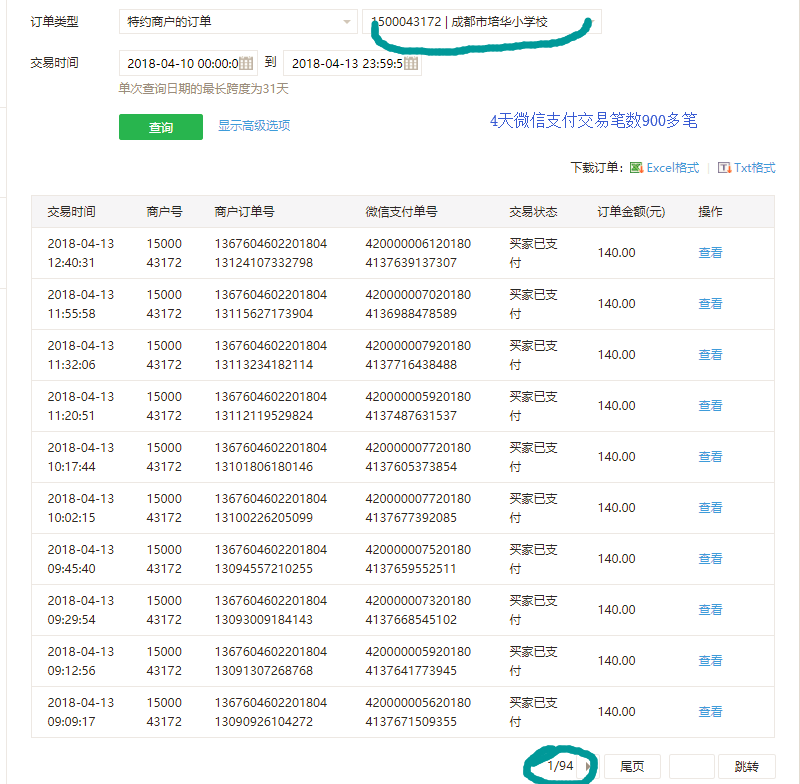Viewport: 800px width, 784px height.
Task: Select the 微信支付单号 column header
Action: [x=401, y=212]
